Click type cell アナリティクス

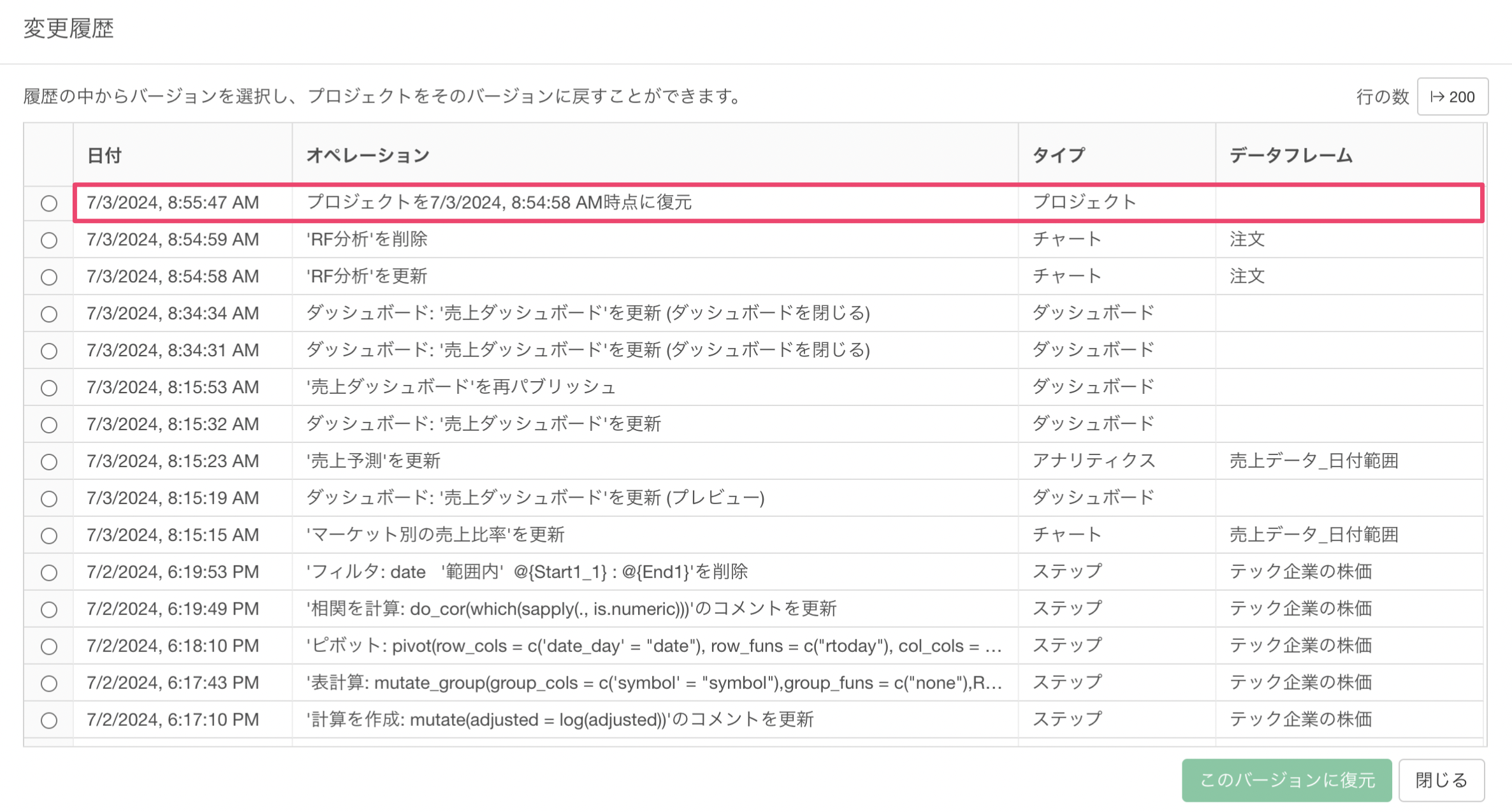point(1094,461)
